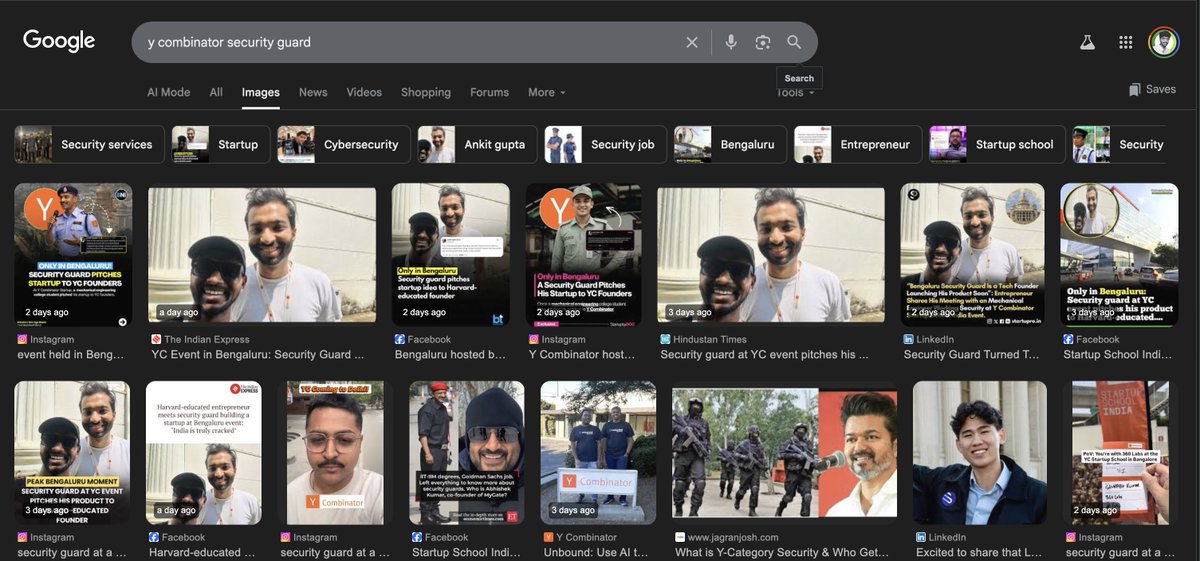
Task: Click the Google logo
Action: (x=59, y=41)
